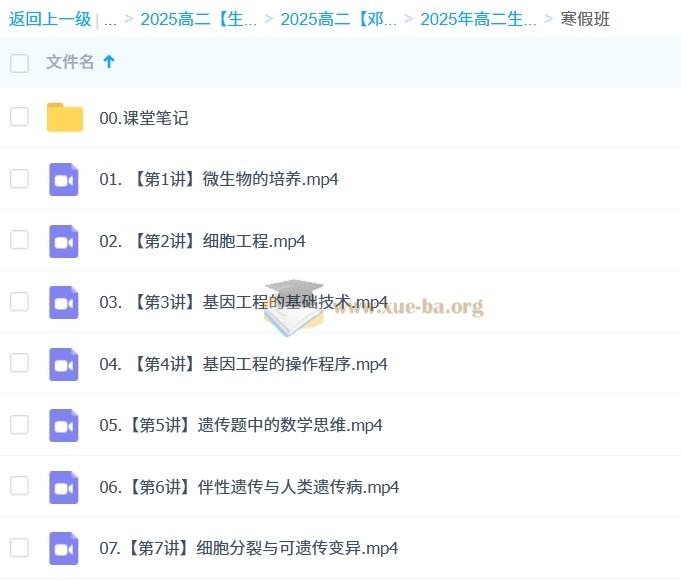Image resolution: width=681 pixels, height=580 pixels.
Task: Click video icon for 03 基因工程的基础技术.mp4
Action: coord(64,302)
